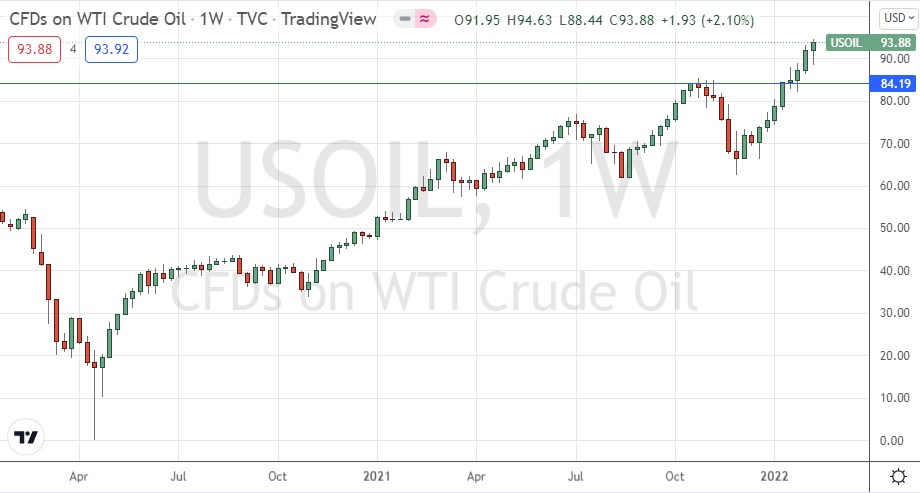Click the spread value 4 between prices
The image size is (920, 493).
point(73,48)
